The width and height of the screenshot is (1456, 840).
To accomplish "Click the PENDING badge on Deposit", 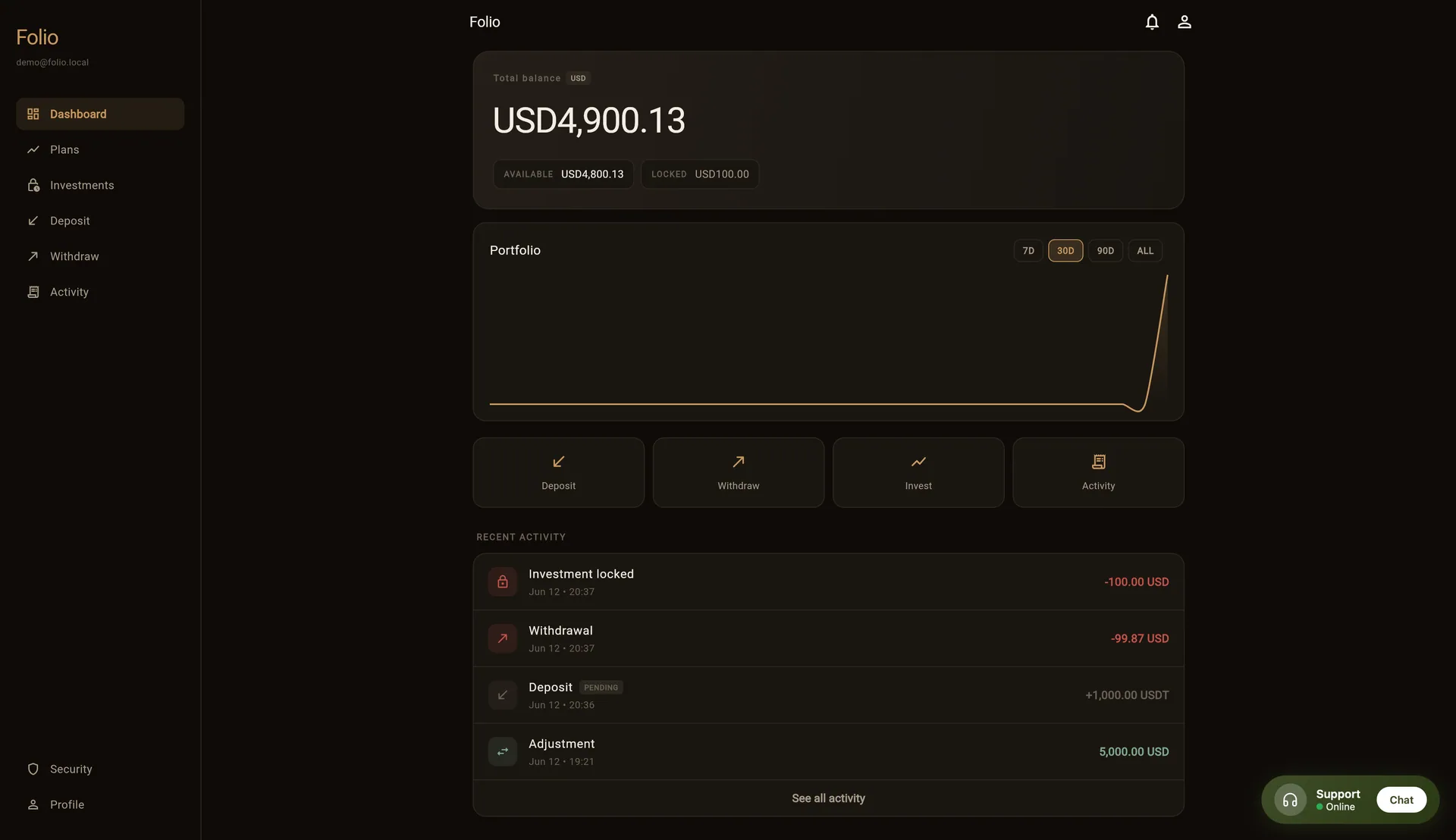I will pos(601,688).
